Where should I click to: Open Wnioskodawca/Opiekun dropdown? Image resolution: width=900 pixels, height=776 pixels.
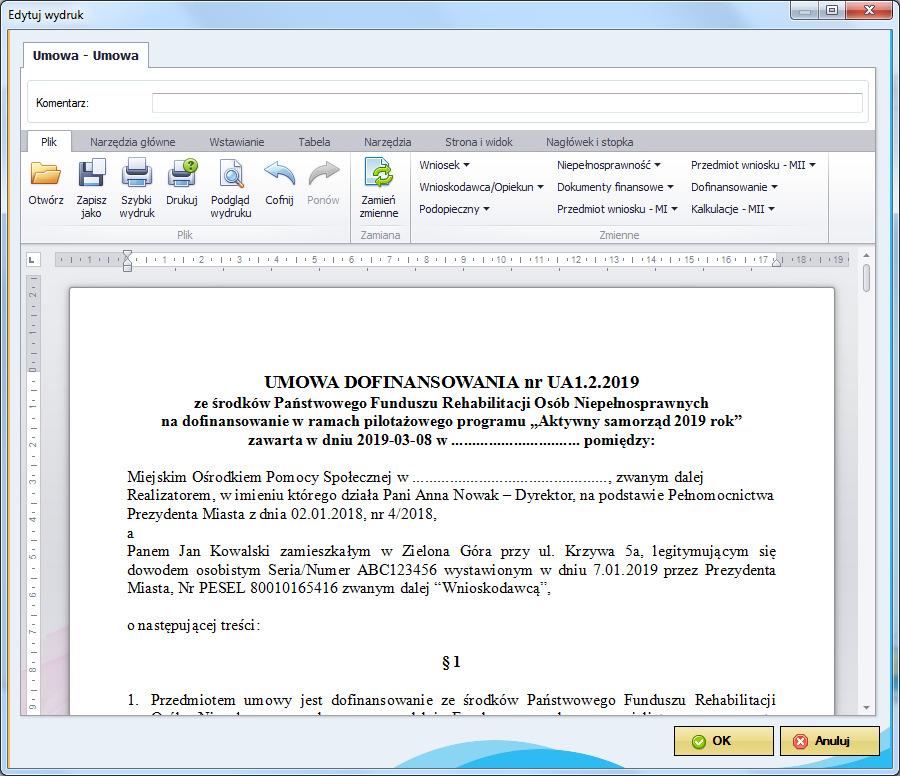481,187
